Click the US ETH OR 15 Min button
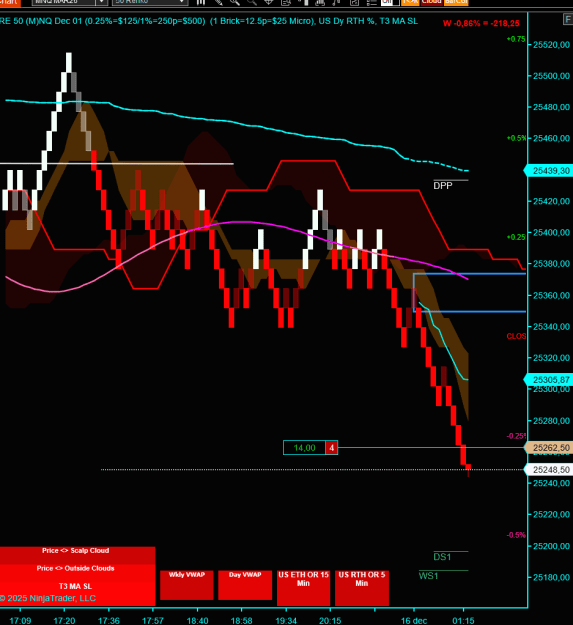Viewport: 573px width, 625px height. [303, 588]
